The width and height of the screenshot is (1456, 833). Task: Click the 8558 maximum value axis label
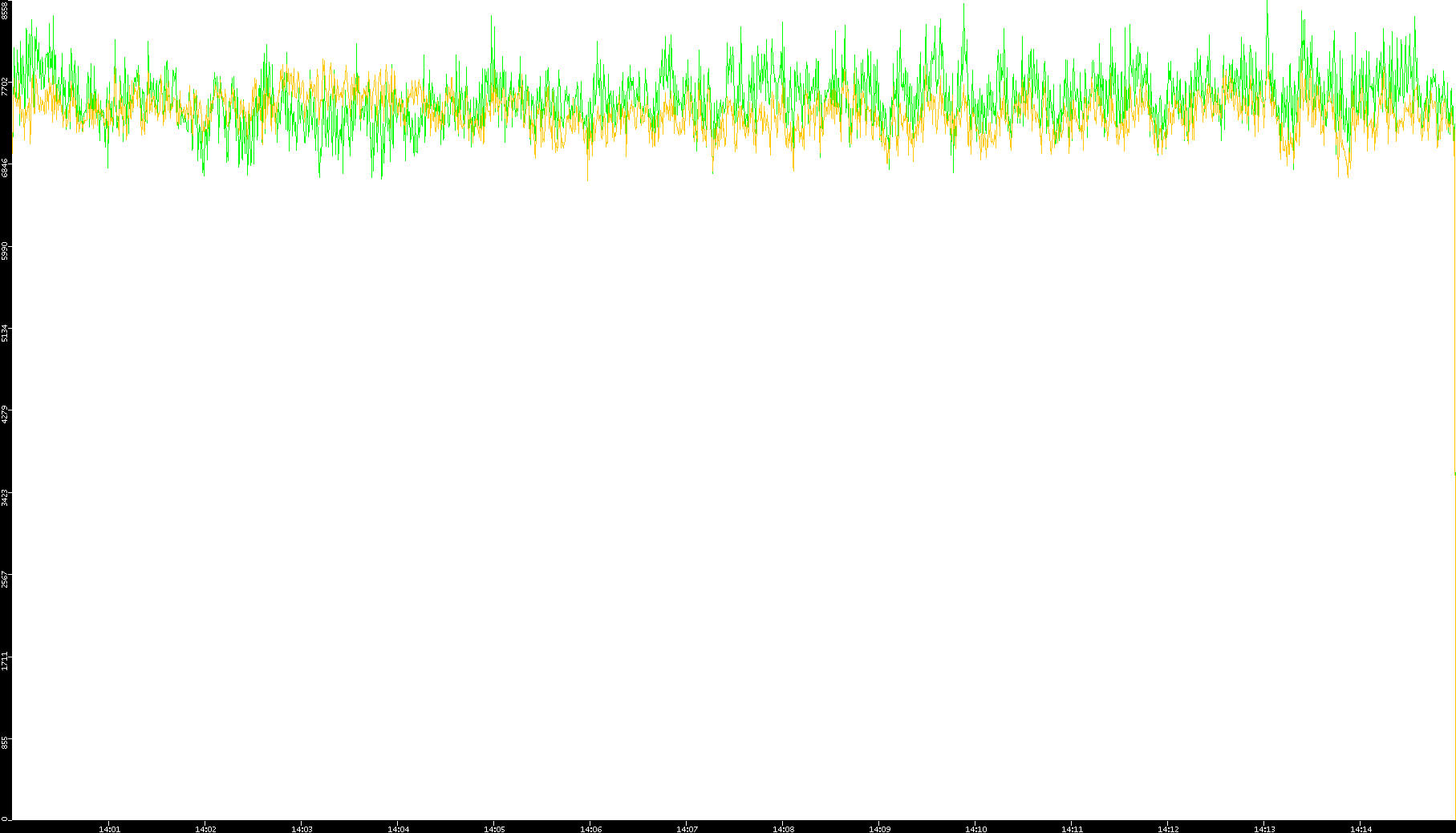(x=5, y=10)
